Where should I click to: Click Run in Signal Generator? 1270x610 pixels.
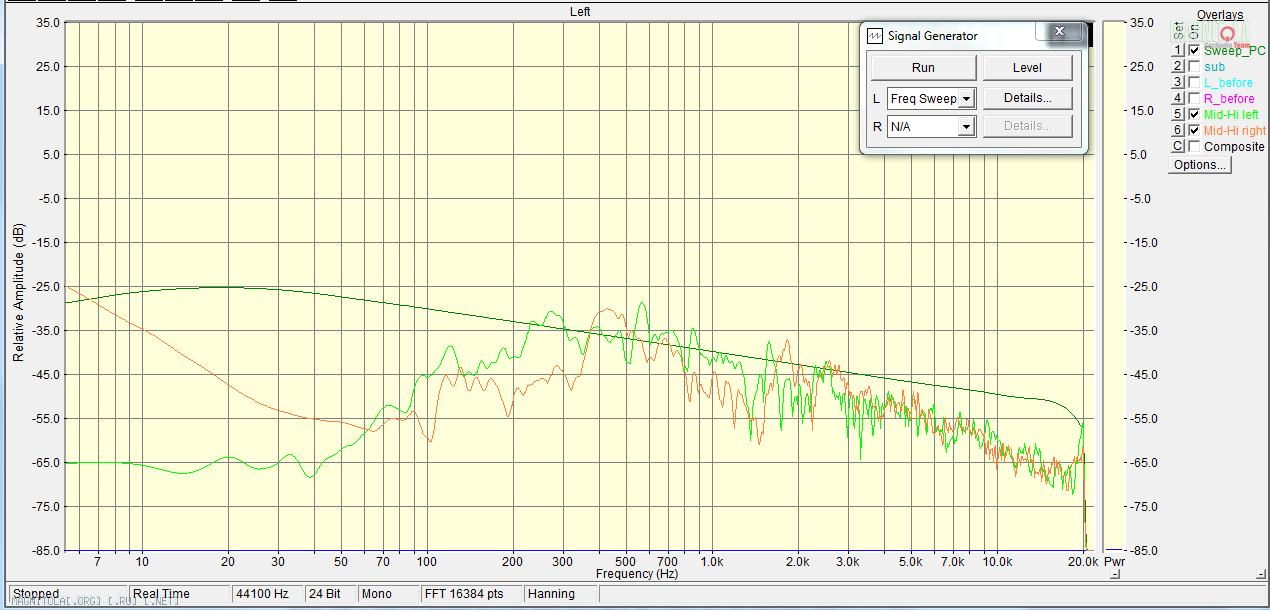[x=923, y=68]
